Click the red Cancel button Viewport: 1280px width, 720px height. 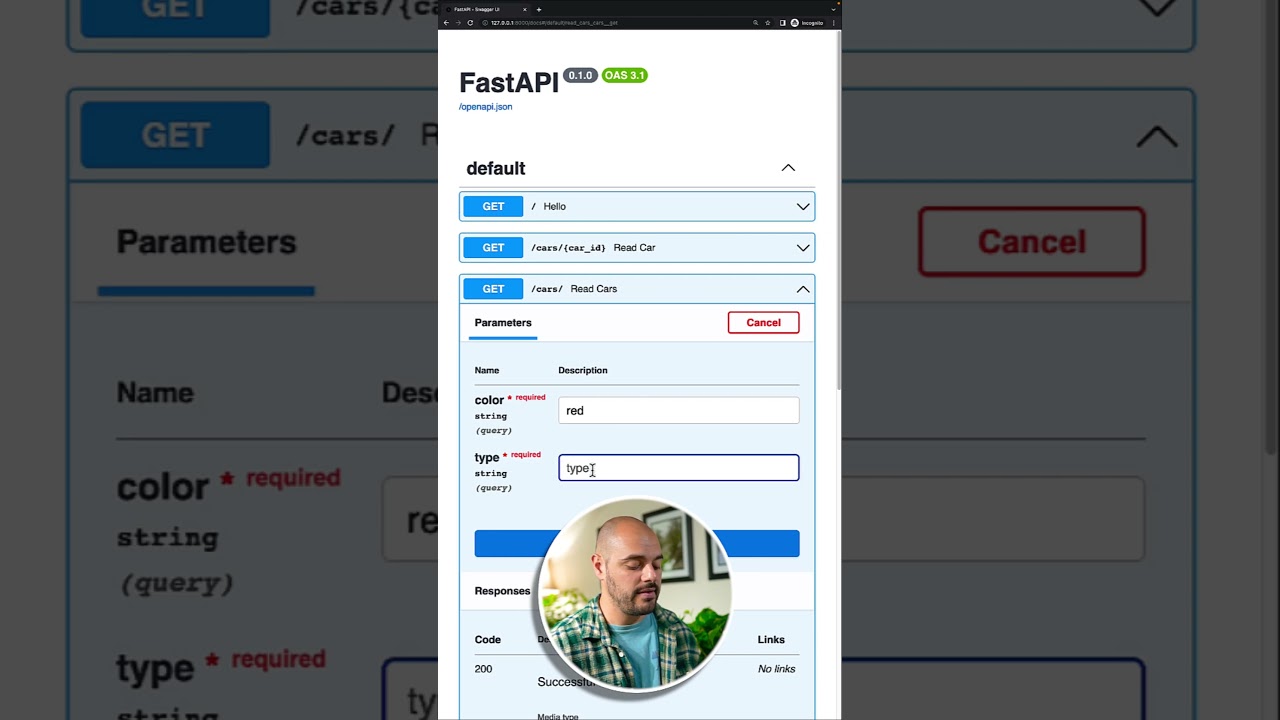coord(763,322)
